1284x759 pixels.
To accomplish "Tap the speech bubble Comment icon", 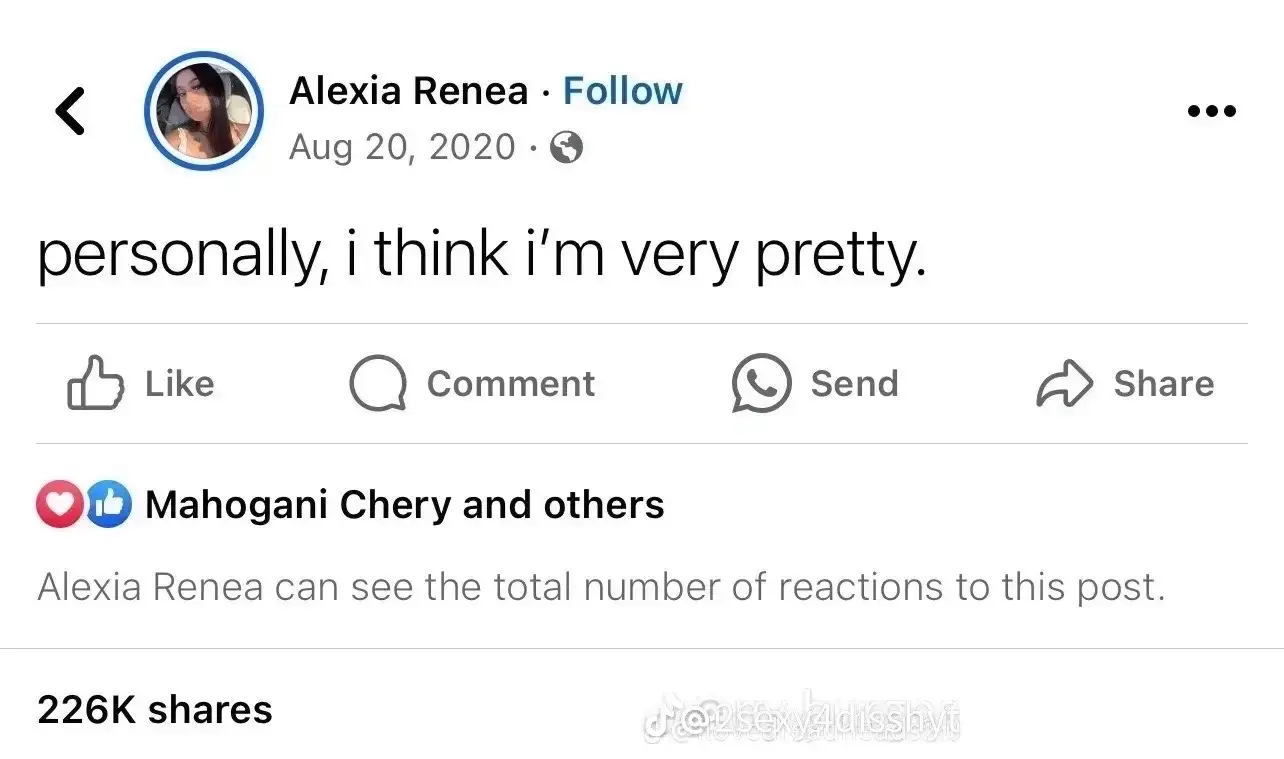I will tap(377, 384).
